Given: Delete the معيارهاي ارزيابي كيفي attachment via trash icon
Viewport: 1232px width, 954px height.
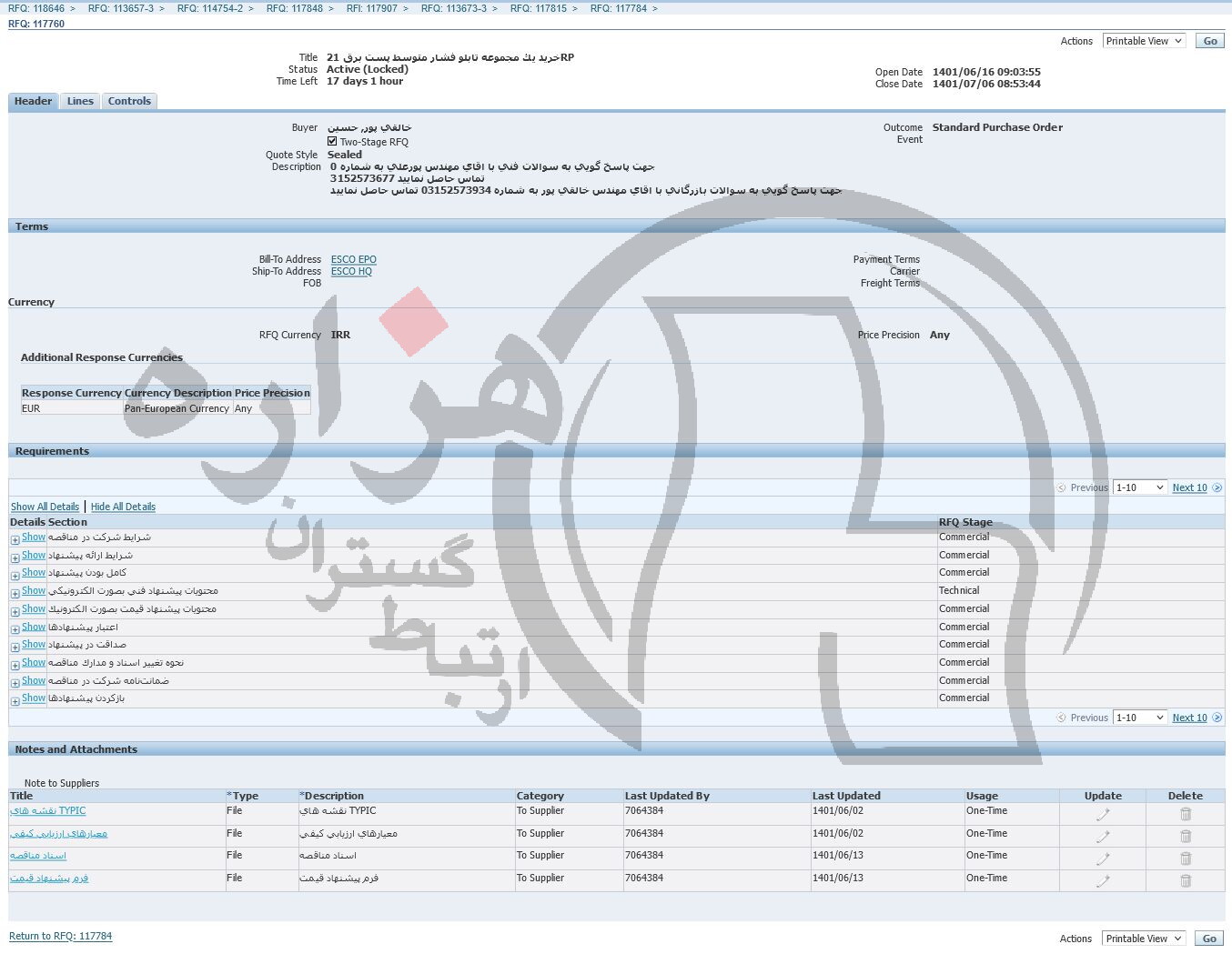Looking at the screenshot, I should tap(1186, 837).
